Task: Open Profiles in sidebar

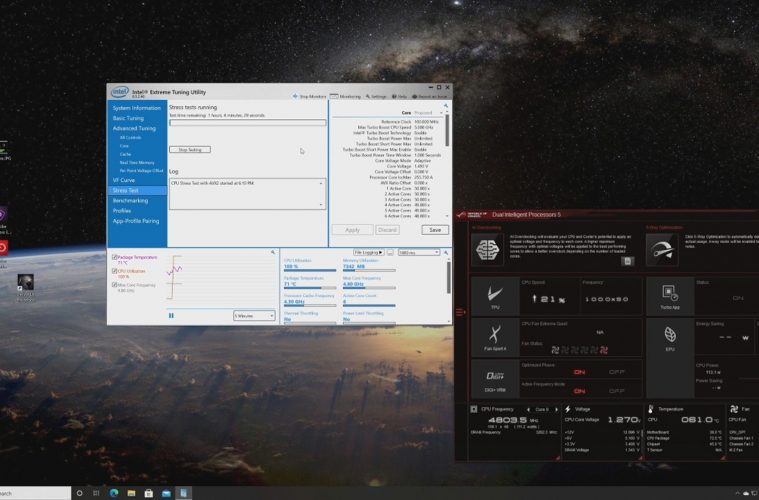Action: pyautogui.click(x=122, y=211)
